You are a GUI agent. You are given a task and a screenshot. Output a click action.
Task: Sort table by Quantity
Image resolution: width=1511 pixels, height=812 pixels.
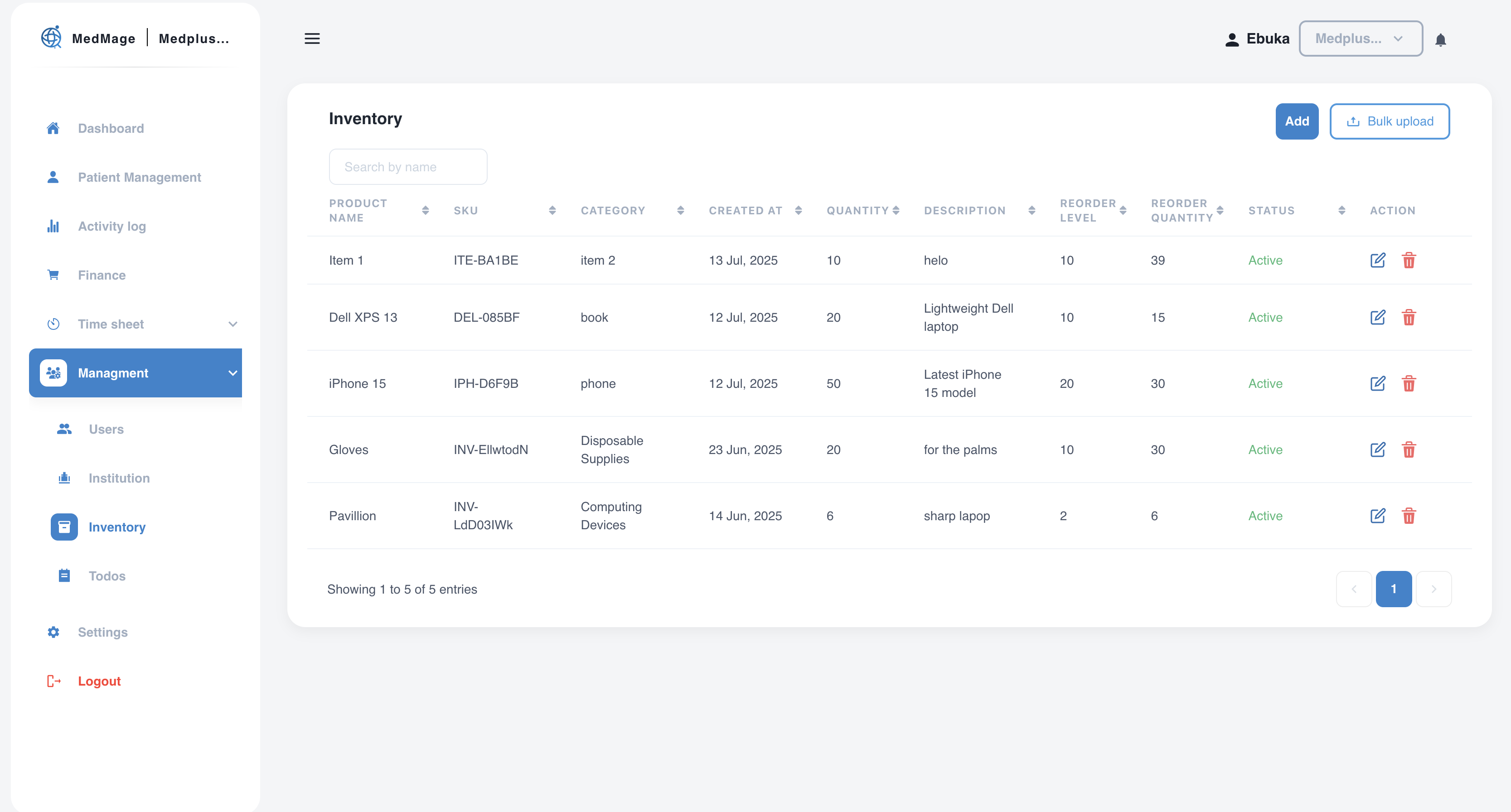click(896, 210)
